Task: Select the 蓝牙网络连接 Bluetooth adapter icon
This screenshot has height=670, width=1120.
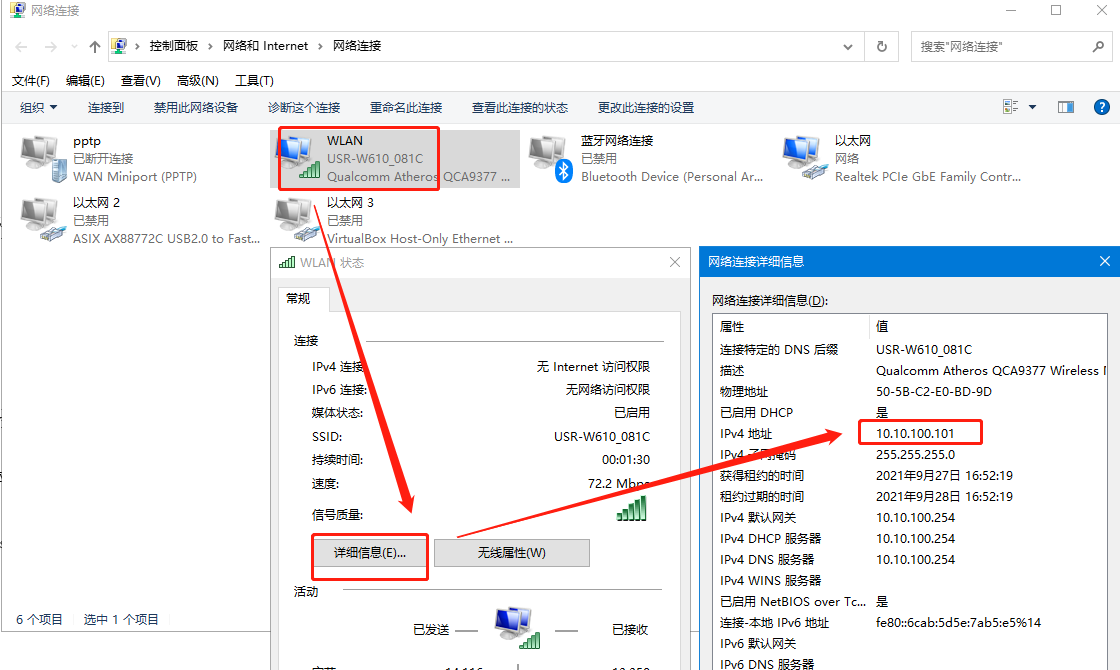Action: (551, 159)
